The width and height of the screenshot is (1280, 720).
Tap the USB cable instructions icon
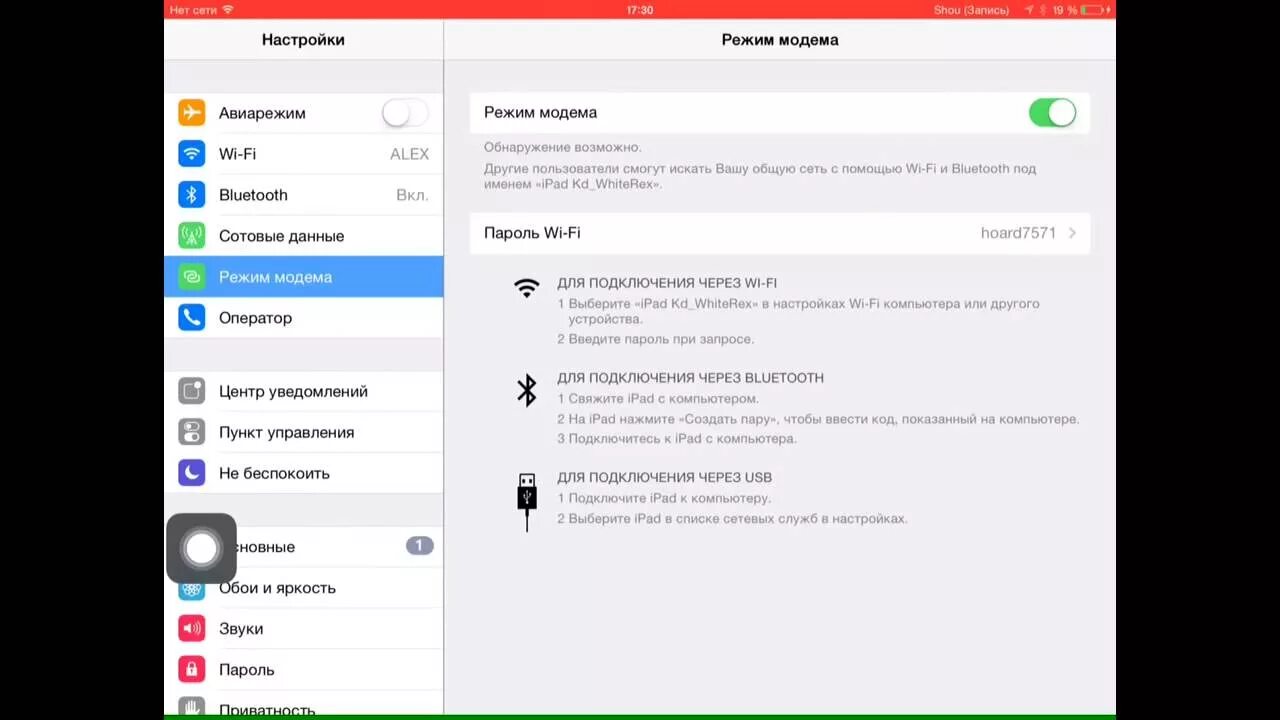527,502
